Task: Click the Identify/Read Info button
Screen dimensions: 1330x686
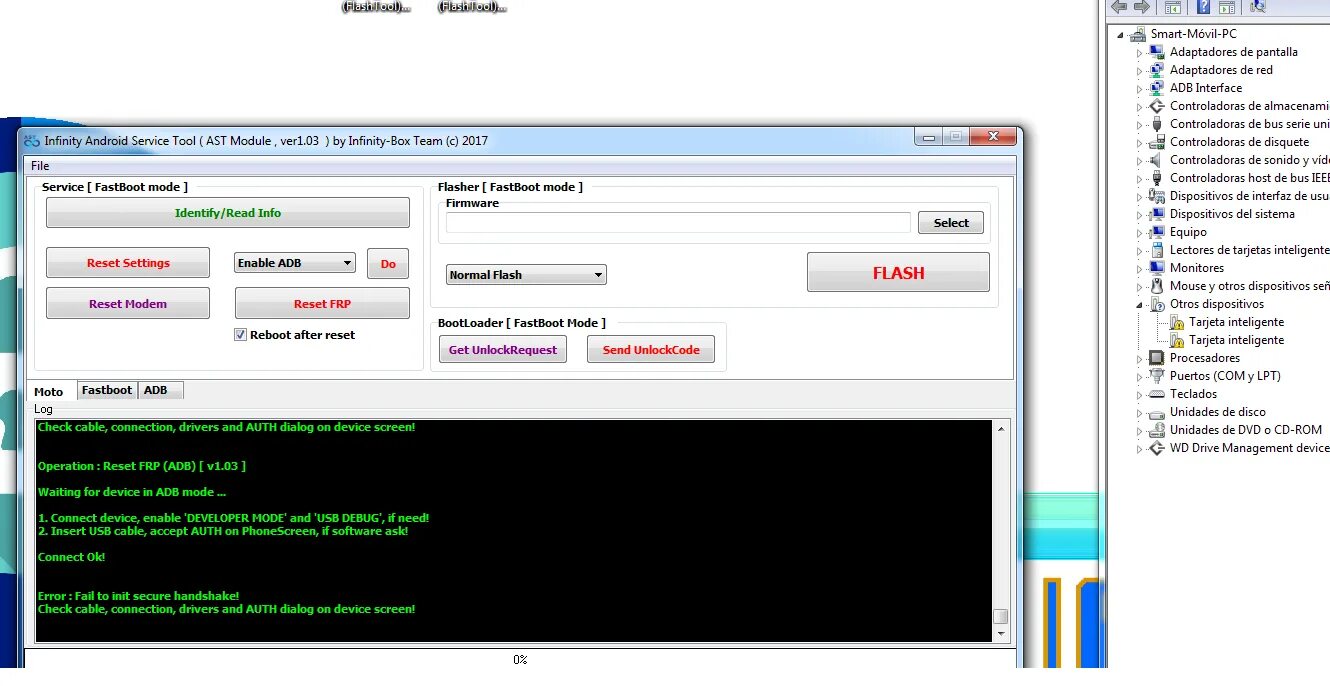Action: tap(228, 213)
